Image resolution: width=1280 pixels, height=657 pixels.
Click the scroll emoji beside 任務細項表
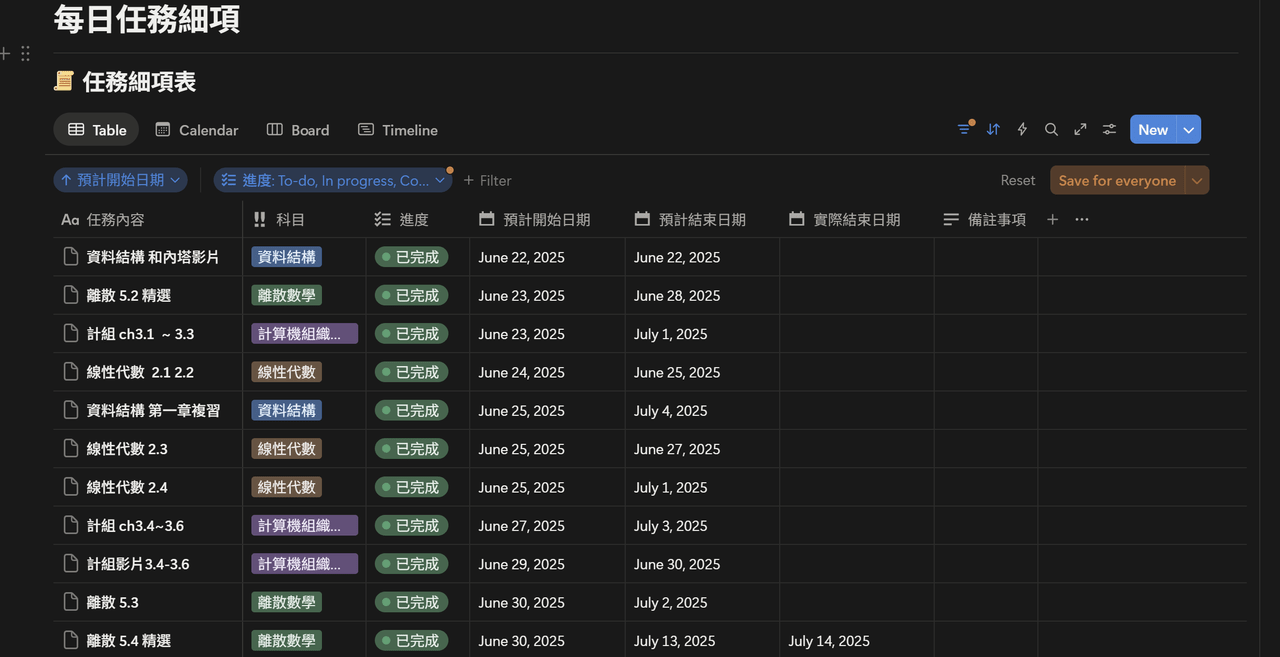point(64,81)
